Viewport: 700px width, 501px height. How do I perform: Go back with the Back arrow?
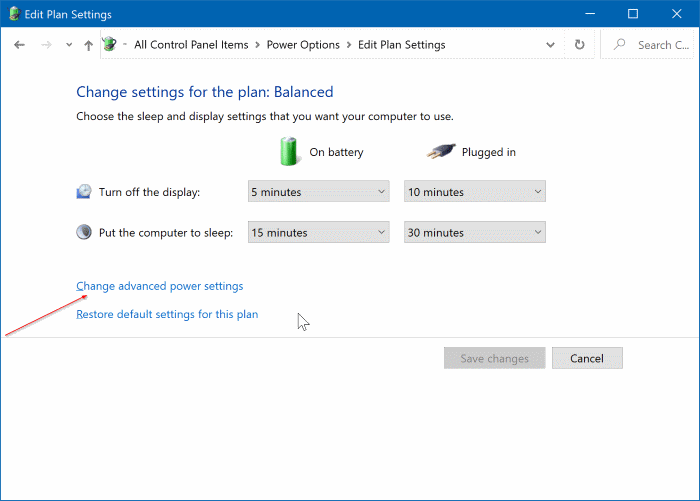click(x=19, y=45)
